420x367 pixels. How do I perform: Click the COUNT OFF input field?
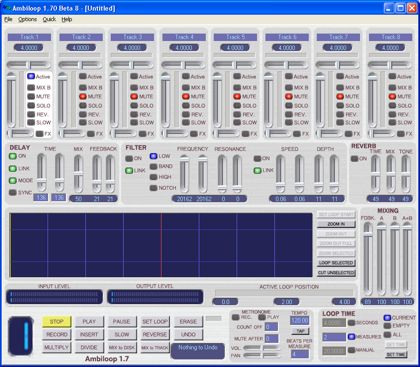tap(271, 327)
